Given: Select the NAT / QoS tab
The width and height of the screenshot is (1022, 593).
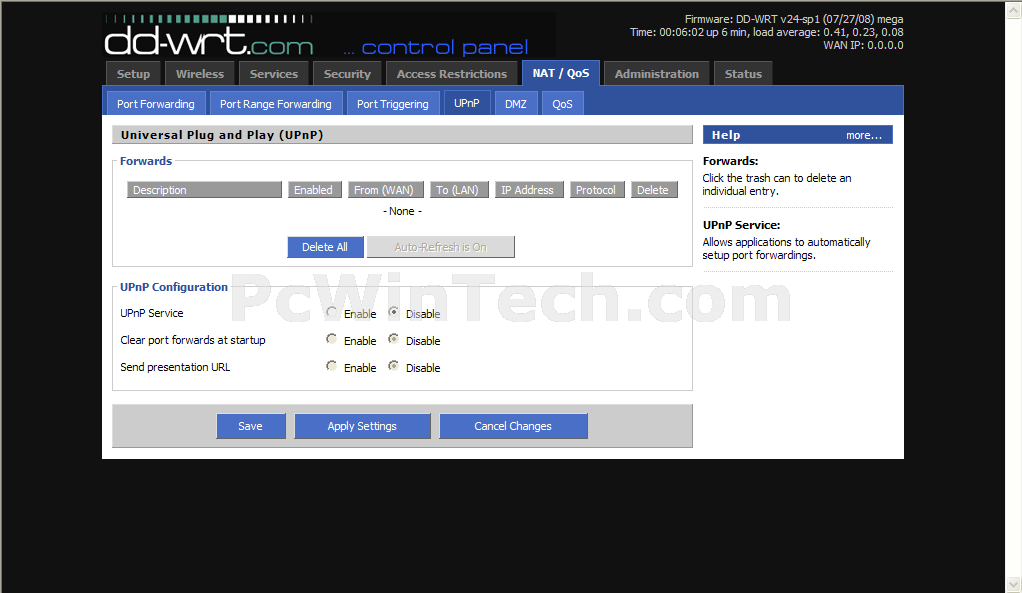Looking at the screenshot, I should pos(561,73).
